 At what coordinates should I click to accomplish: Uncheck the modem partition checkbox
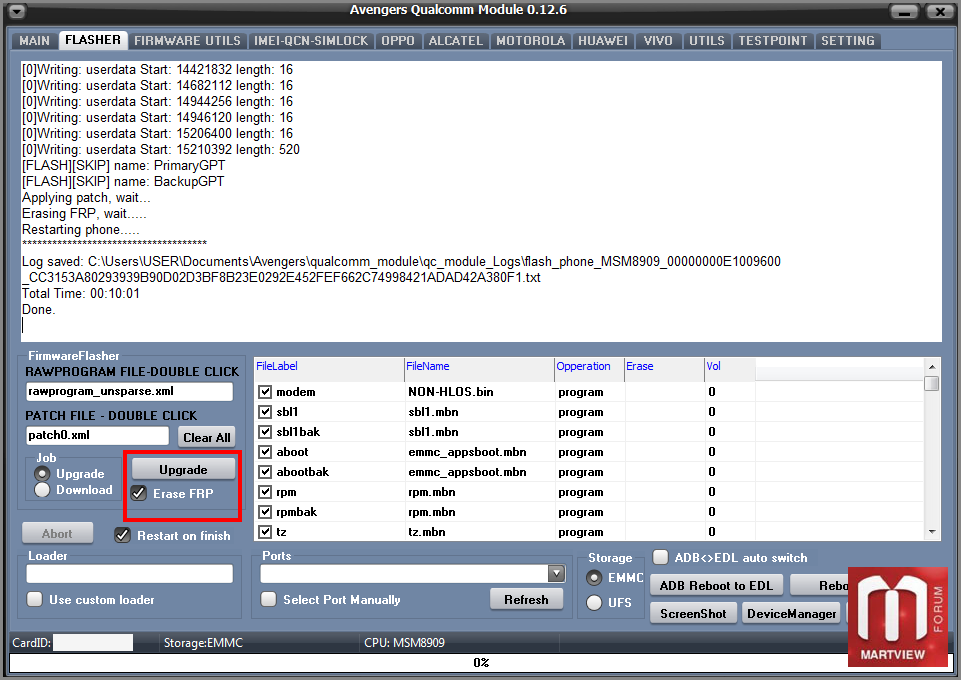(265, 391)
